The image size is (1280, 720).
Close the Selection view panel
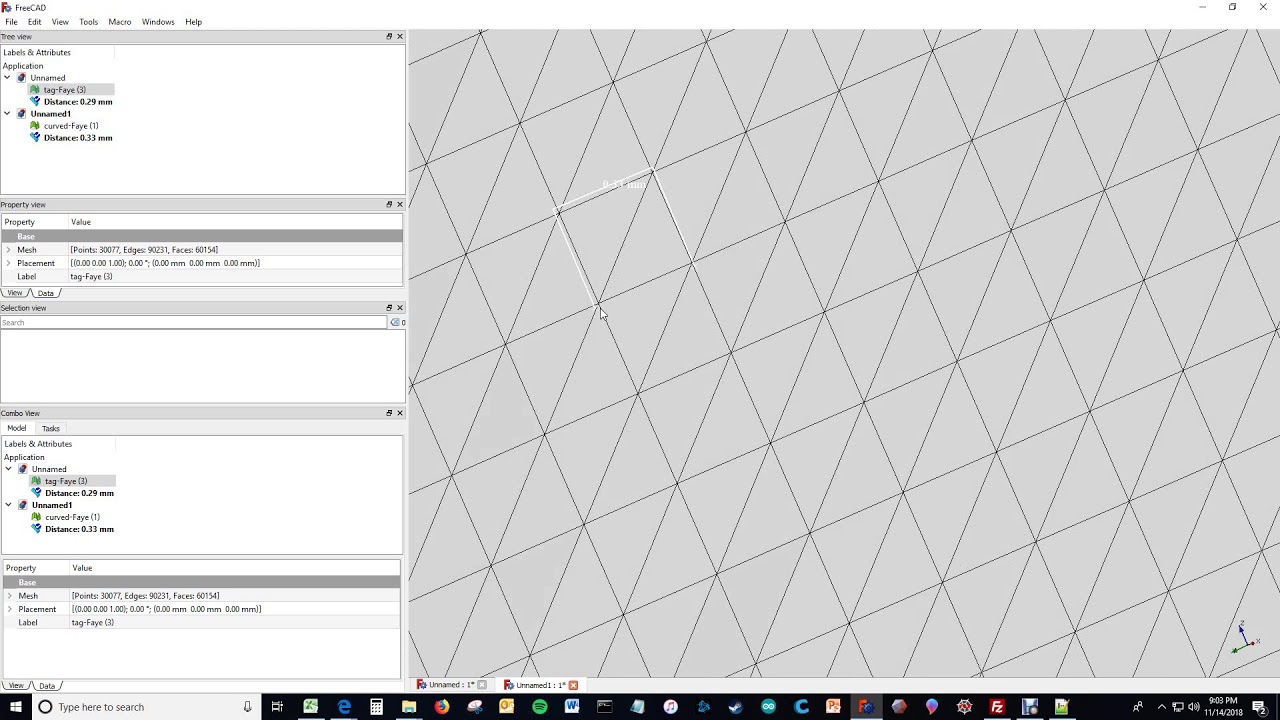pyautogui.click(x=400, y=308)
